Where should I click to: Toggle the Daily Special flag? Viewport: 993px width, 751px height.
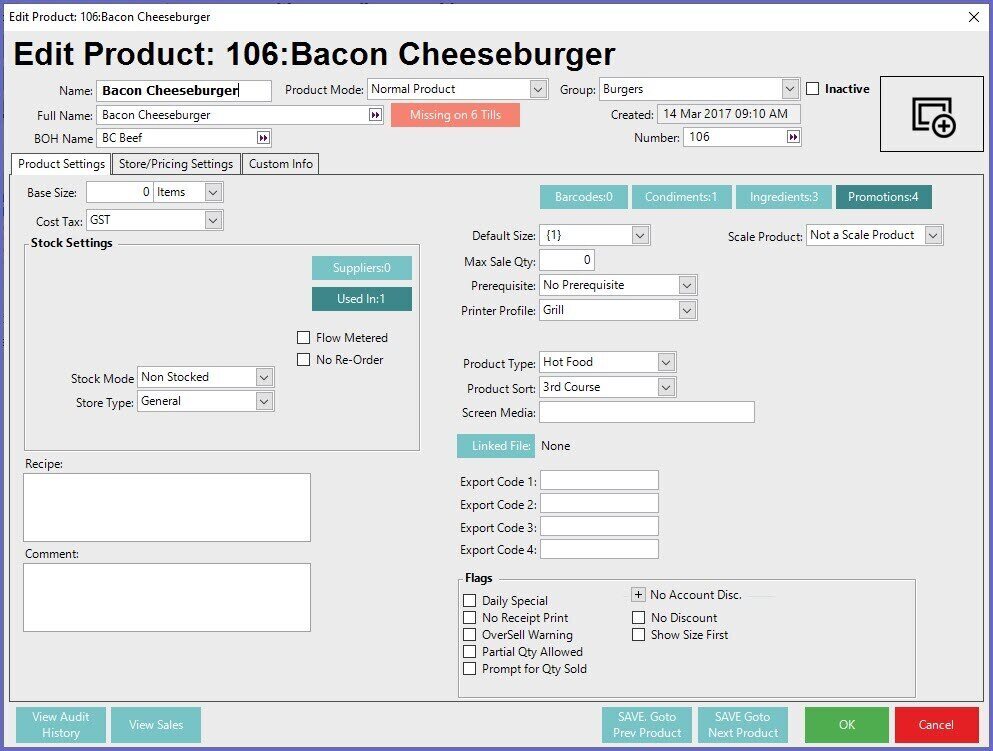pos(470,601)
